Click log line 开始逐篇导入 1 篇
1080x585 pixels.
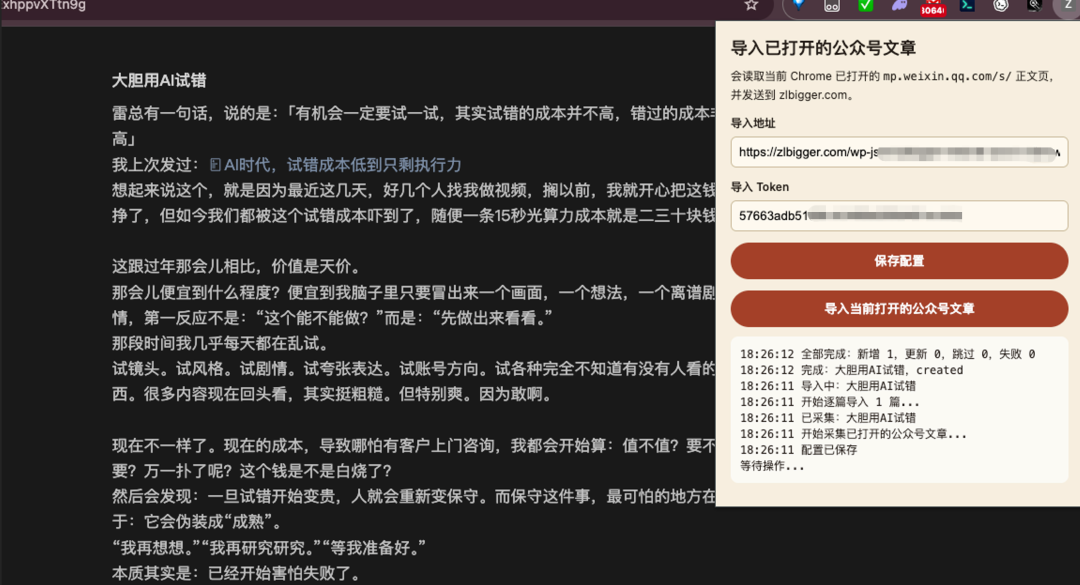(x=830, y=402)
